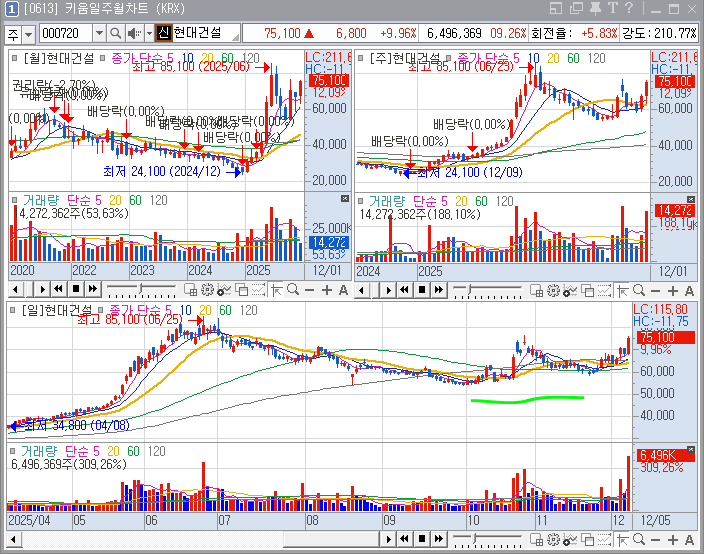
Task: Click the range selection icon in weekly toolbar
Action: (604, 290)
